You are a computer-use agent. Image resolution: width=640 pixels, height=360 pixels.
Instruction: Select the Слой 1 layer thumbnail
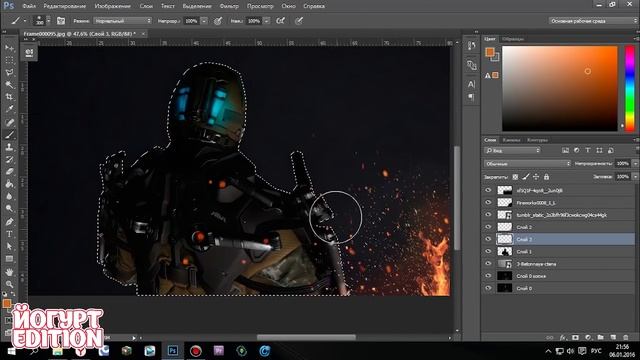coord(504,251)
